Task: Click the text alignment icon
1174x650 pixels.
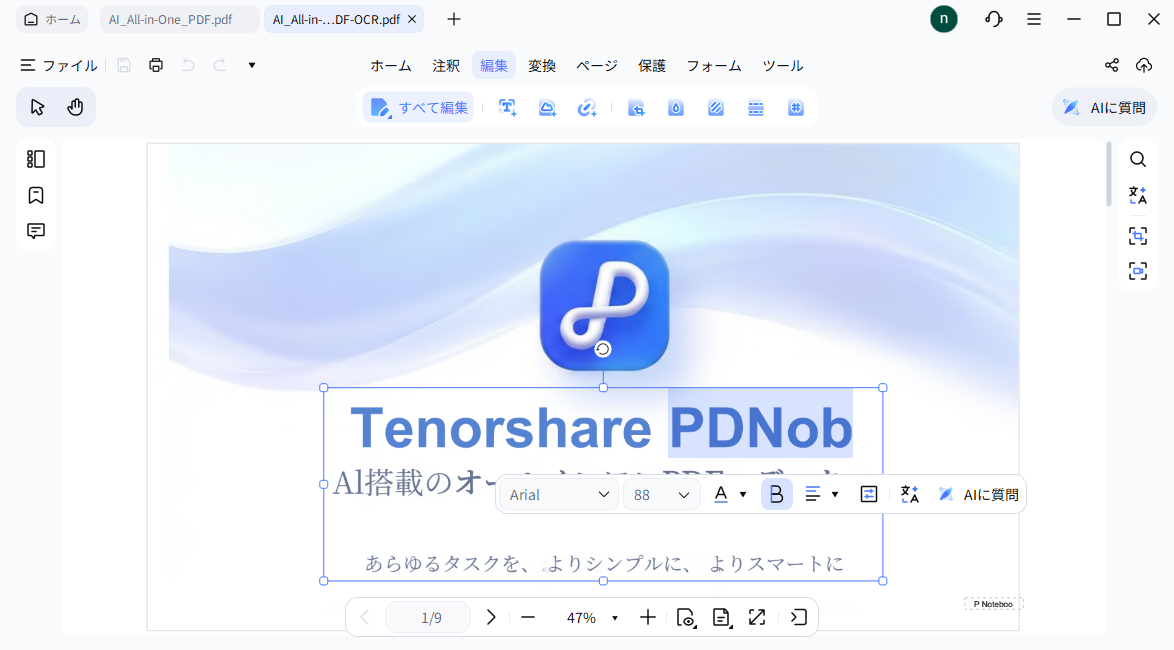Action: (x=813, y=494)
